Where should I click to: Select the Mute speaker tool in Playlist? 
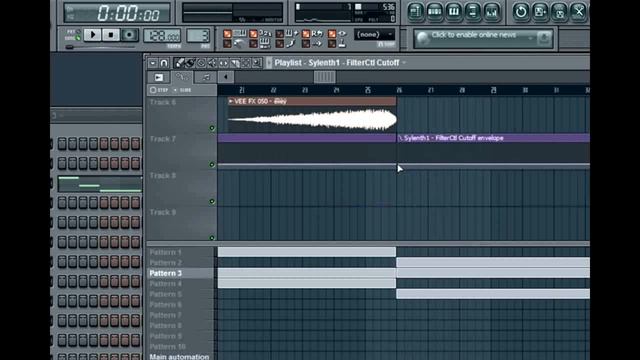click(212, 63)
